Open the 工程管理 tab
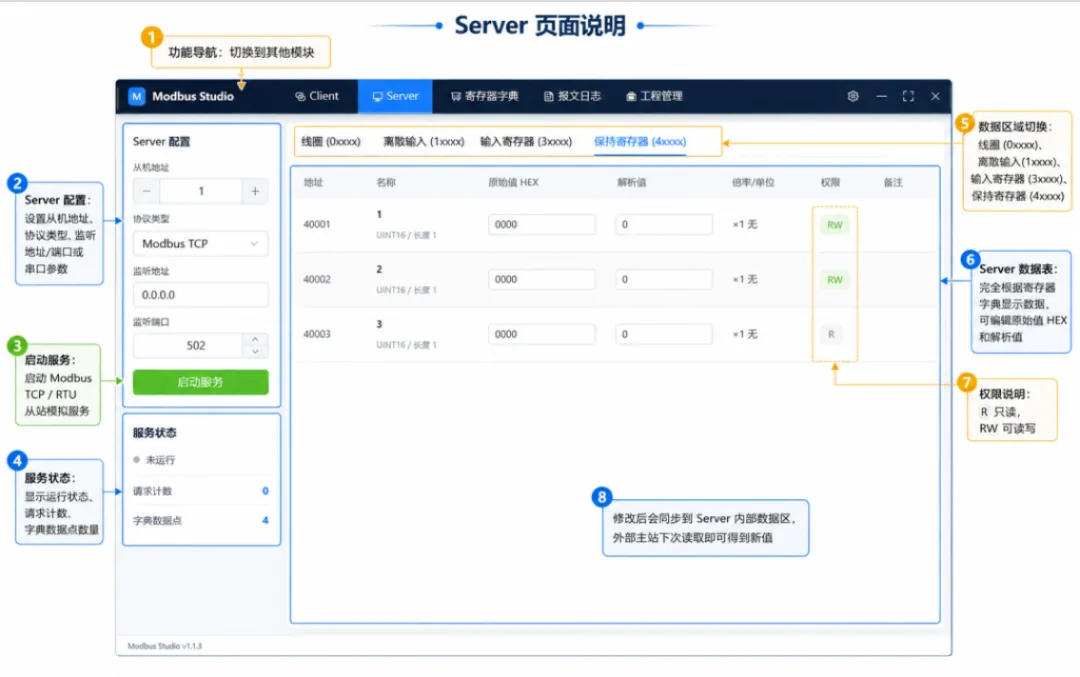 (654, 96)
